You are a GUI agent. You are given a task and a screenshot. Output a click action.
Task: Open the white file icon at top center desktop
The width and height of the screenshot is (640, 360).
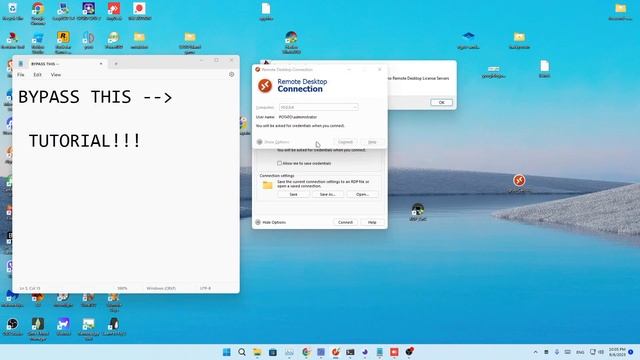[x=266, y=11]
